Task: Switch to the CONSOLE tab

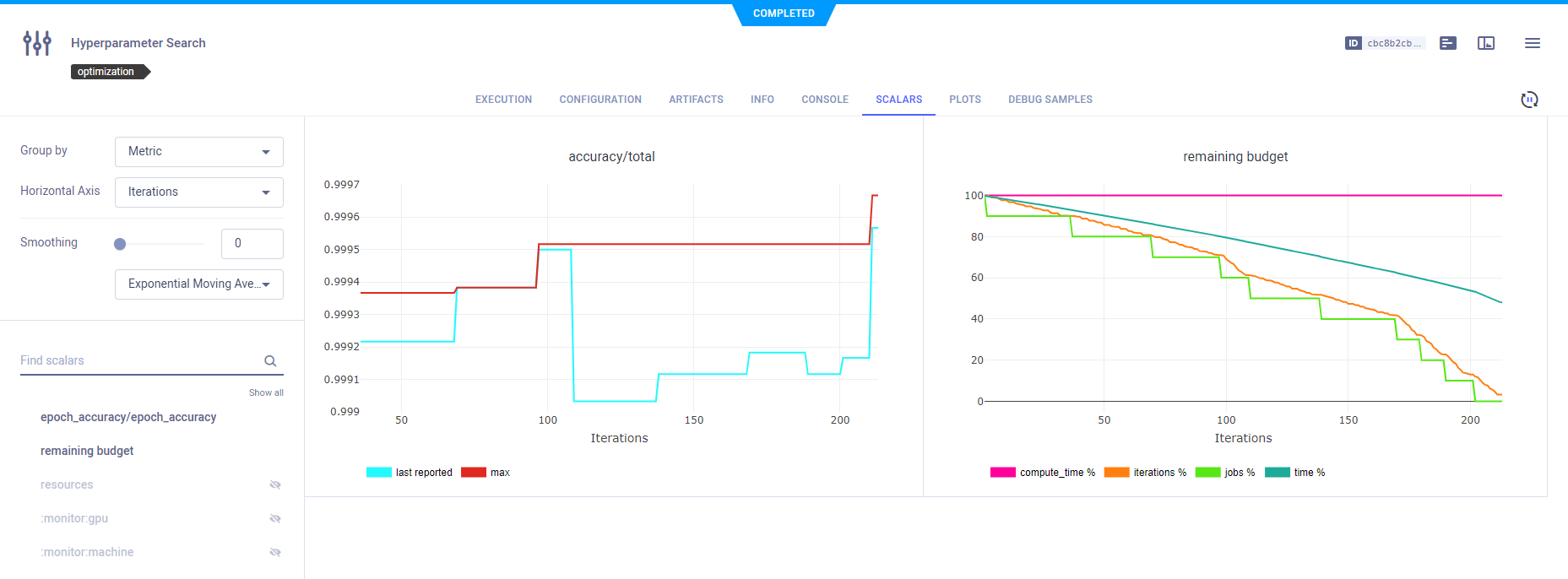Action: 824,100
